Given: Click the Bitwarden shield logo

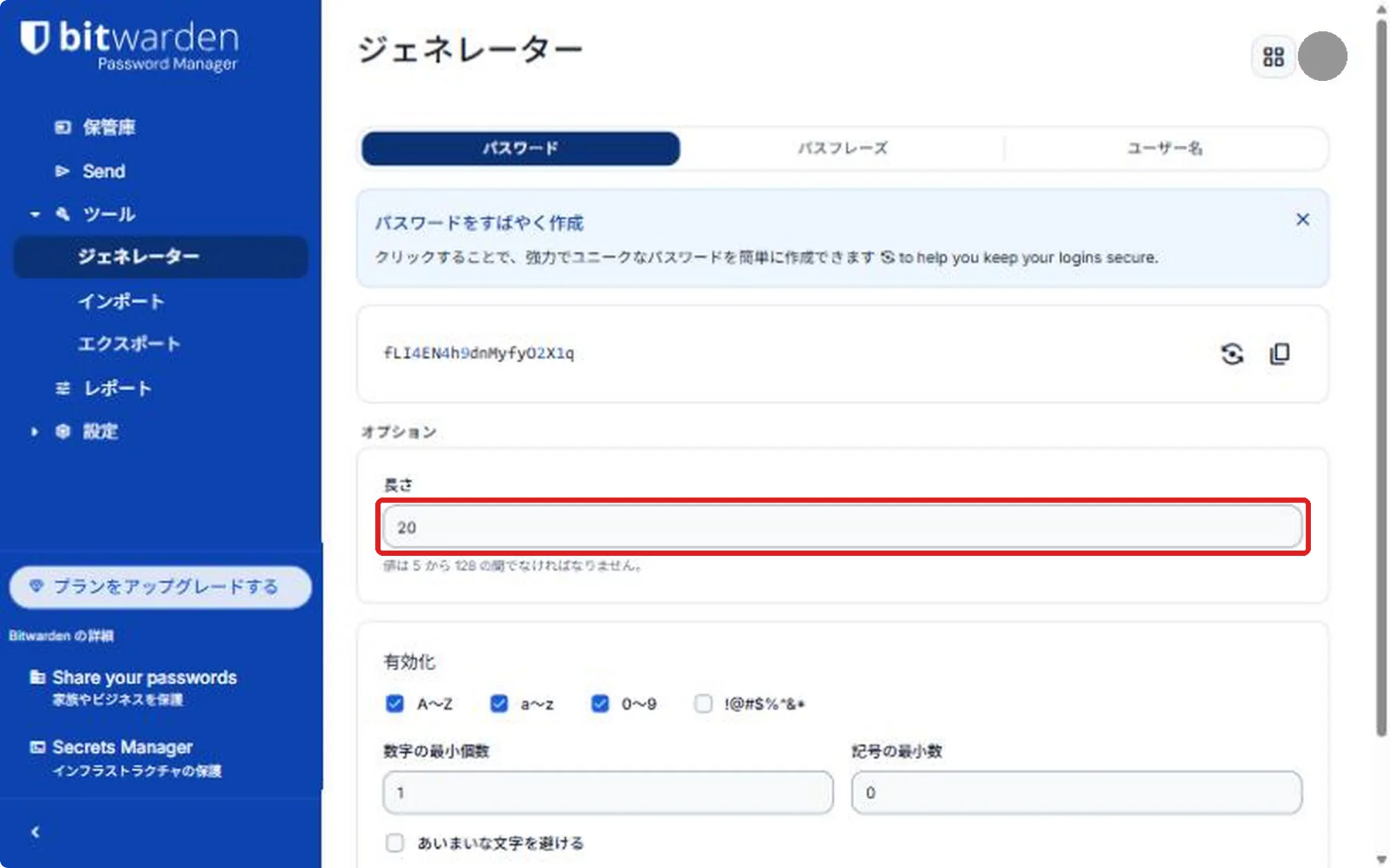Looking at the screenshot, I should (35, 37).
